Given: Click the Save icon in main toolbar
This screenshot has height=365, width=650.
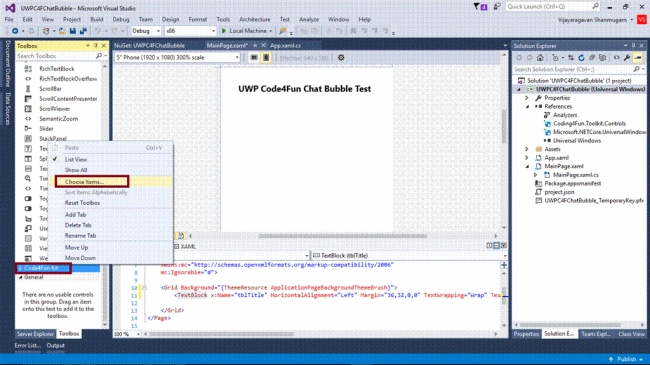Looking at the screenshot, I should pyautogui.click(x=73, y=31).
